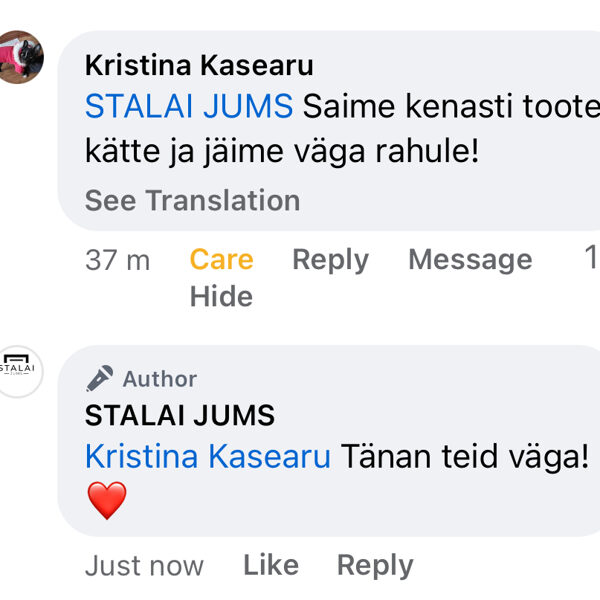The width and height of the screenshot is (600, 600).
Task: Follow the blue STALAI JUMS mention link
Action: pos(189,106)
